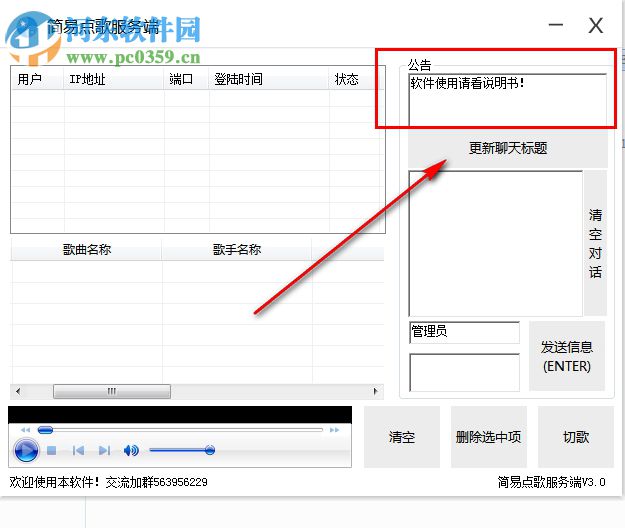Click the 登陆时间 column header
The height and width of the screenshot is (528, 625).
269,79
